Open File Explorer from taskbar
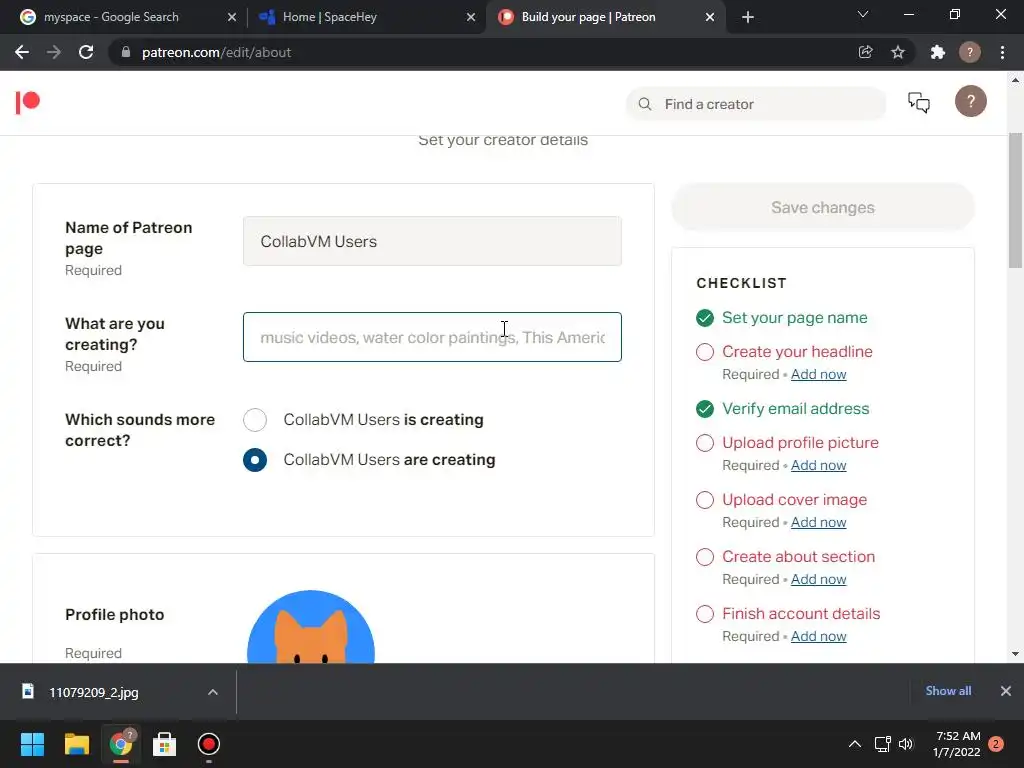The image size is (1024, 768). point(76,744)
